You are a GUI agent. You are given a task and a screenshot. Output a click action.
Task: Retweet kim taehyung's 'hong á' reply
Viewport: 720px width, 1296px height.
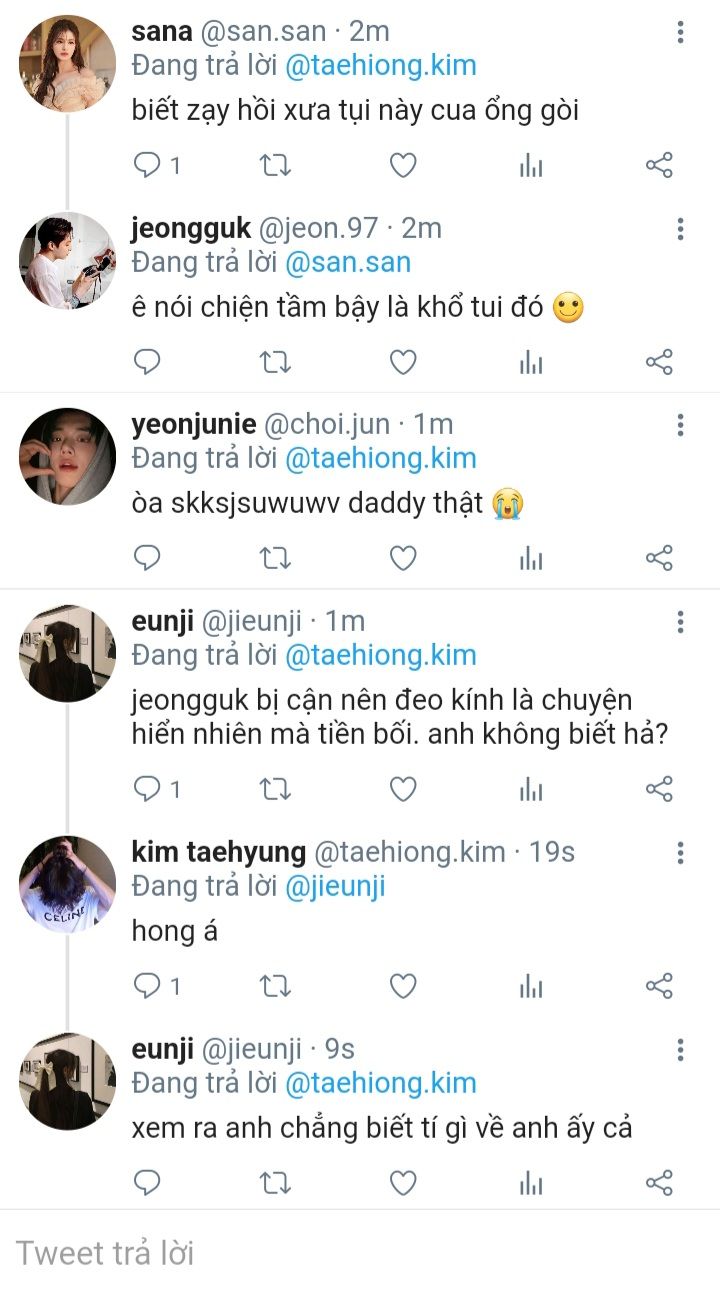pos(275,987)
